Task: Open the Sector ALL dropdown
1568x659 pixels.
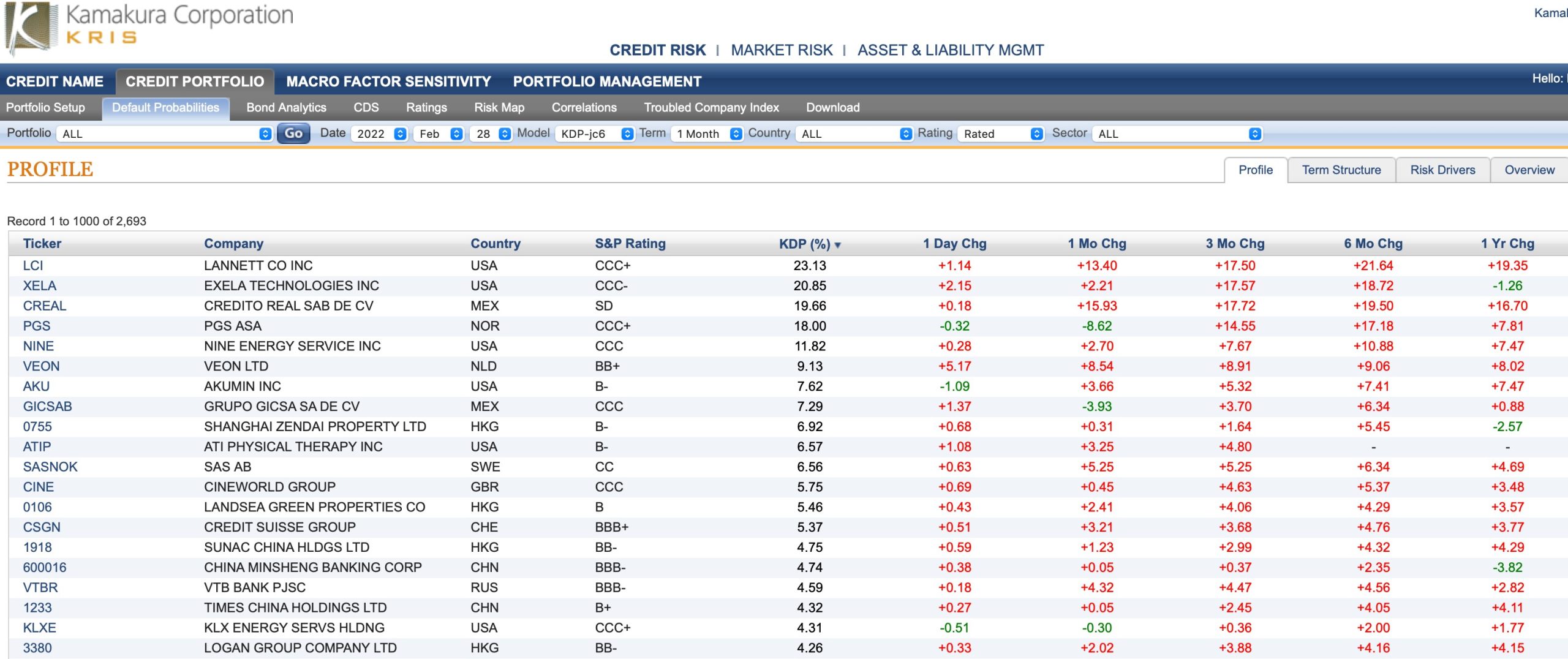Action: [x=1177, y=134]
